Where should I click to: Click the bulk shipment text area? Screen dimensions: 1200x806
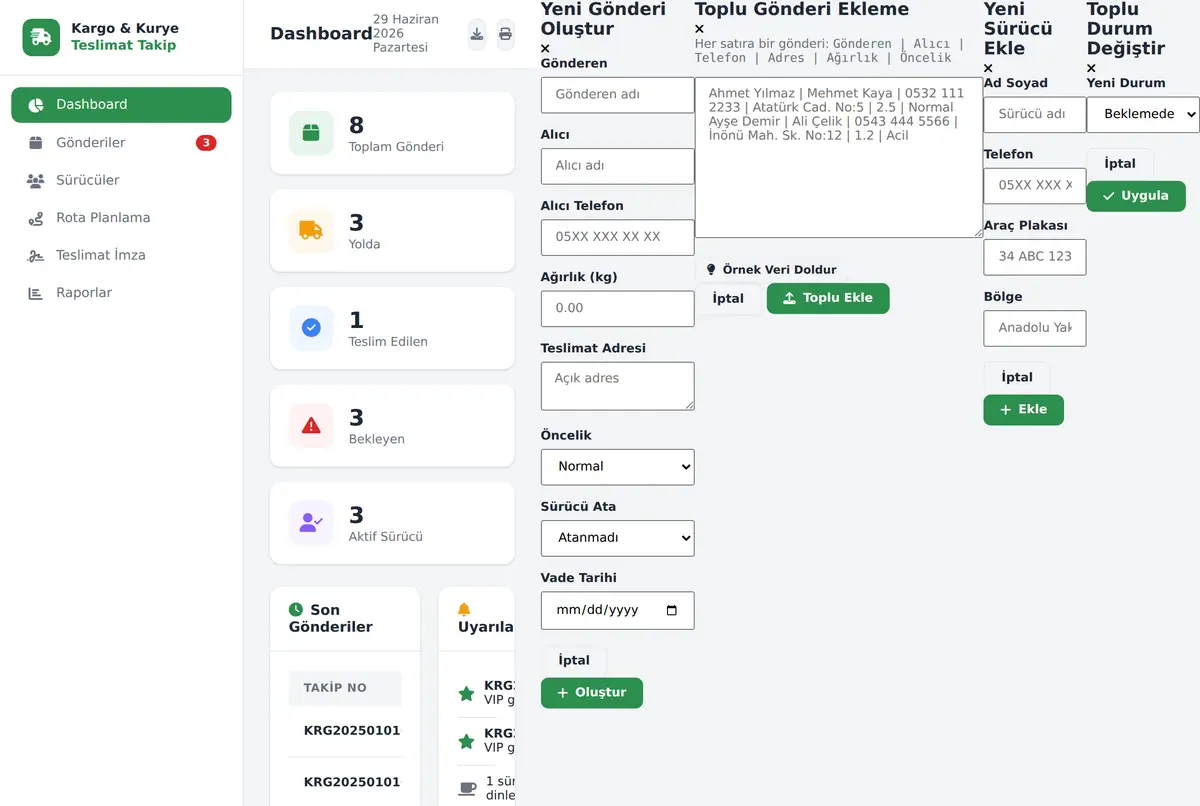click(839, 158)
